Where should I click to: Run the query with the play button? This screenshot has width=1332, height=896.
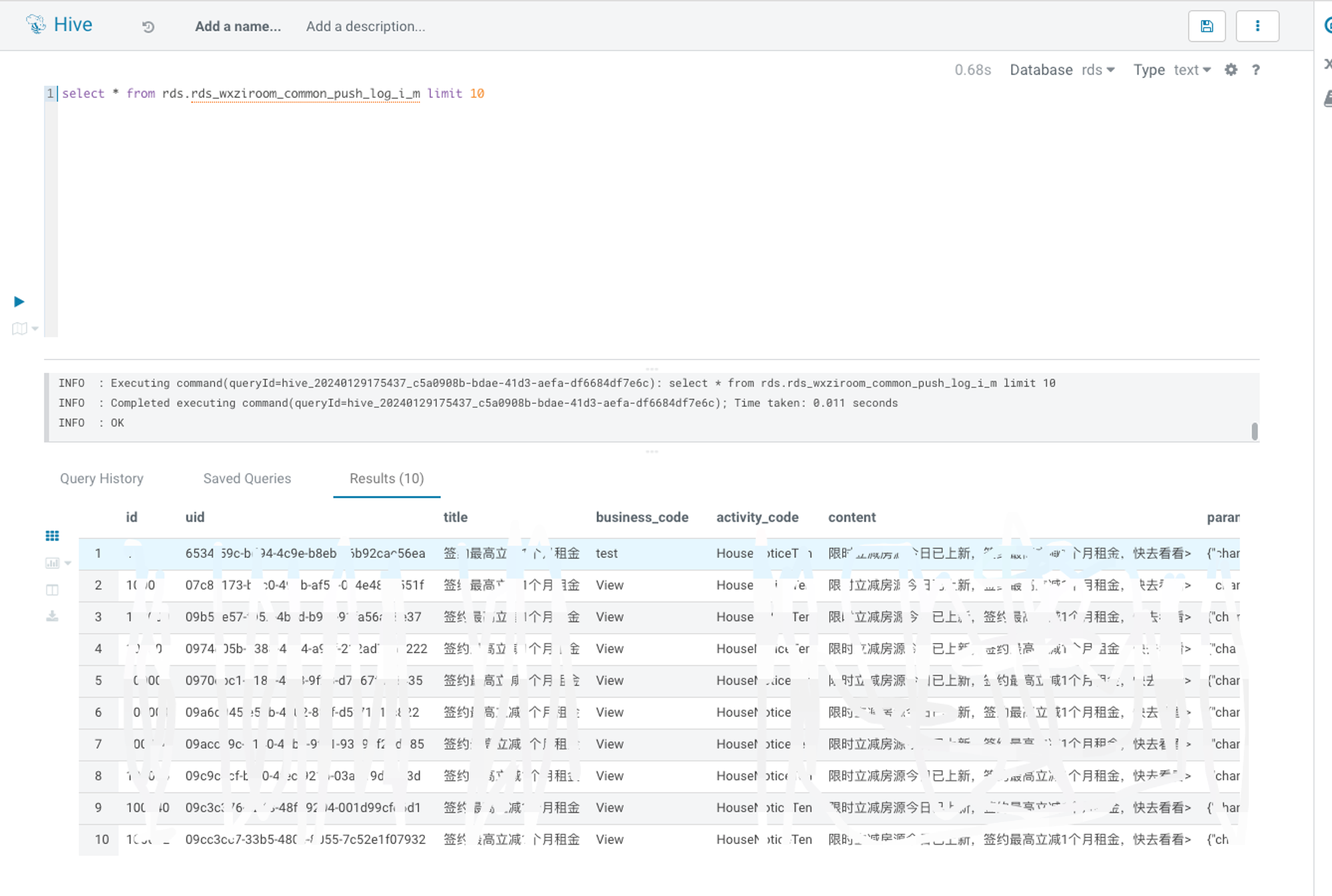pyautogui.click(x=19, y=302)
